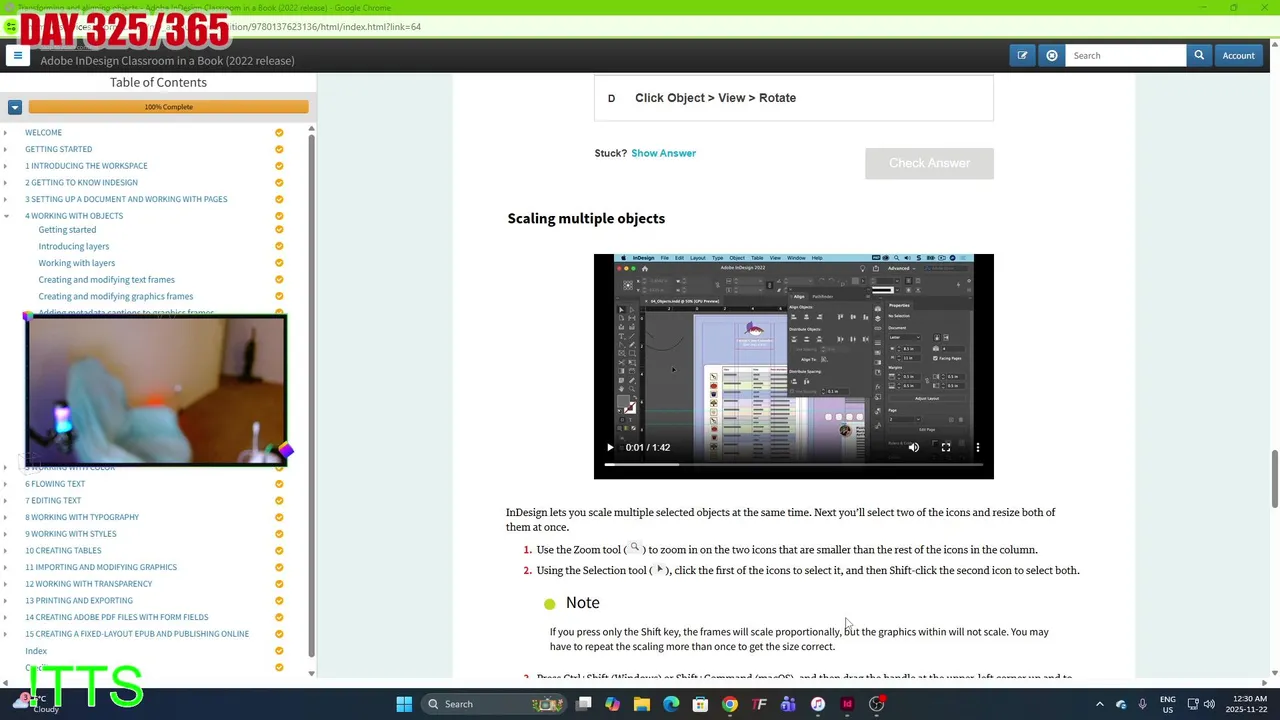Open the Account button

1238,56
